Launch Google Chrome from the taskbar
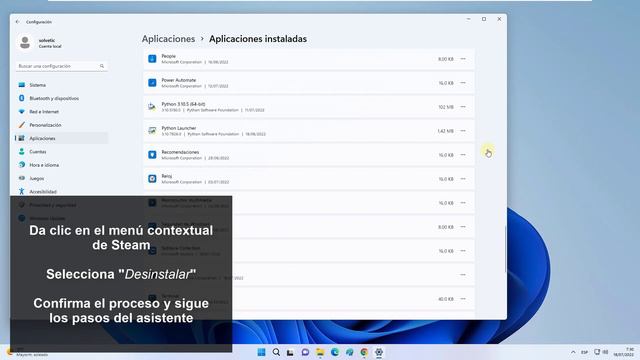This screenshot has height=360, width=640. pos(364,352)
